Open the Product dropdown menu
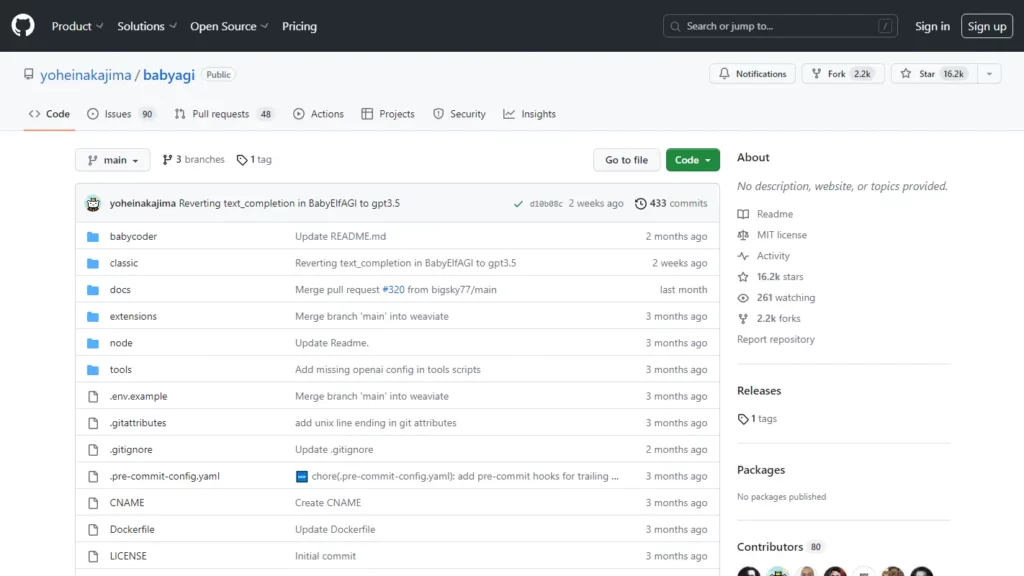This screenshot has width=1024, height=576. click(77, 26)
